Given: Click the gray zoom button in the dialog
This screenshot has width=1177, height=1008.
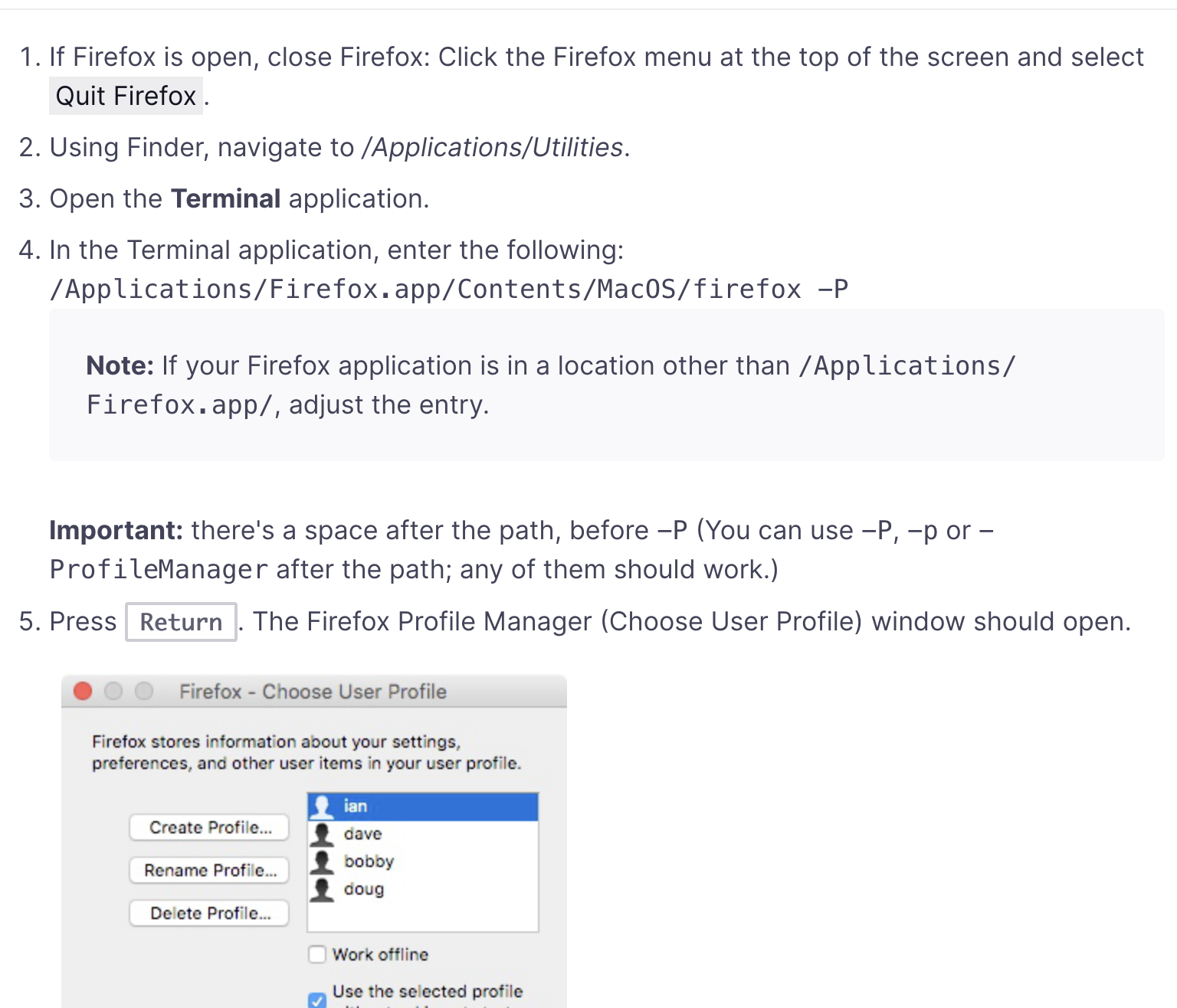Looking at the screenshot, I should (144, 692).
